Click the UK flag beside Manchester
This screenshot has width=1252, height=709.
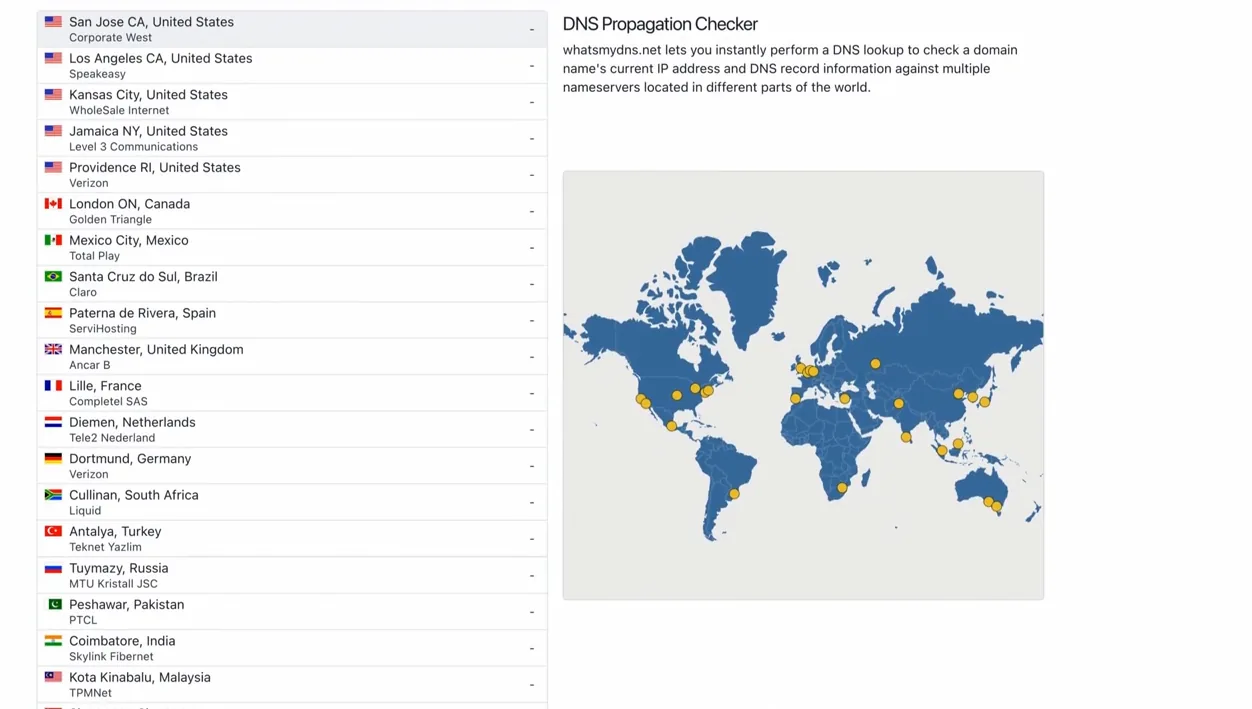pos(53,349)
